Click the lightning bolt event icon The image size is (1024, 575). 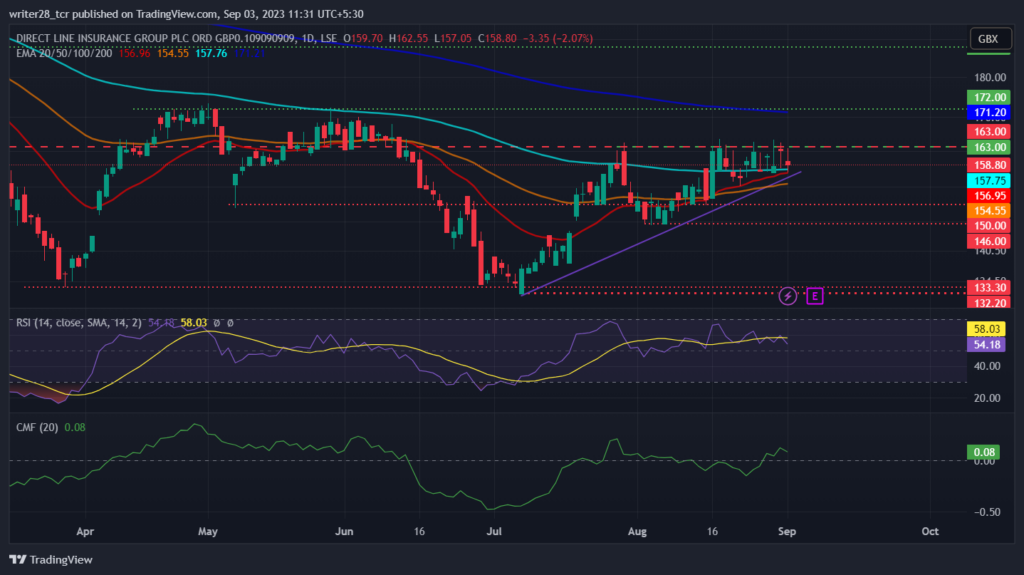(x=788, y=296)
